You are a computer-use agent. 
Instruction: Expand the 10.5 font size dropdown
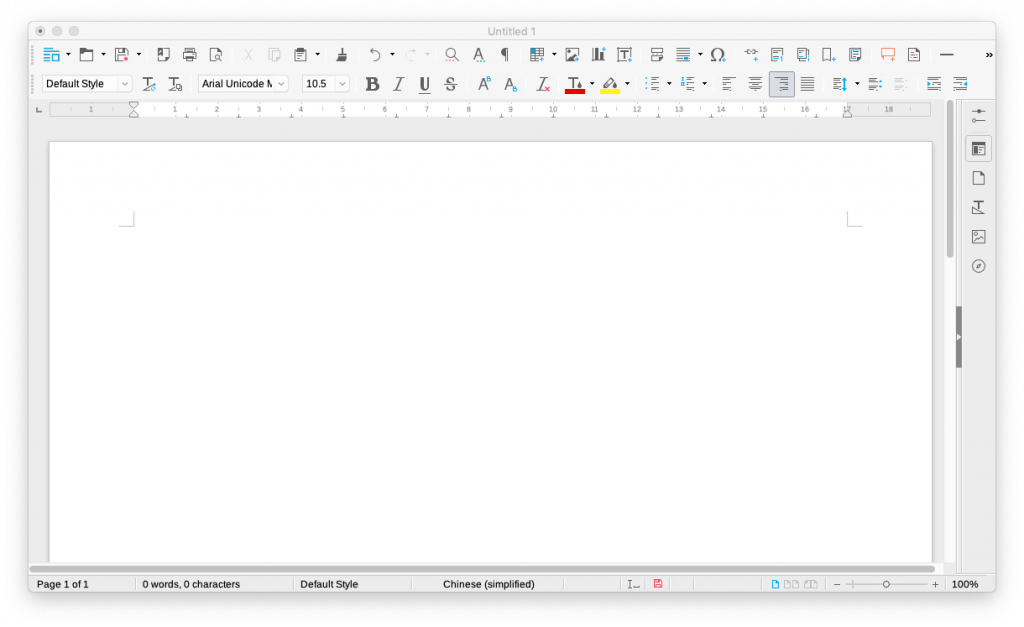coord(342,84)
